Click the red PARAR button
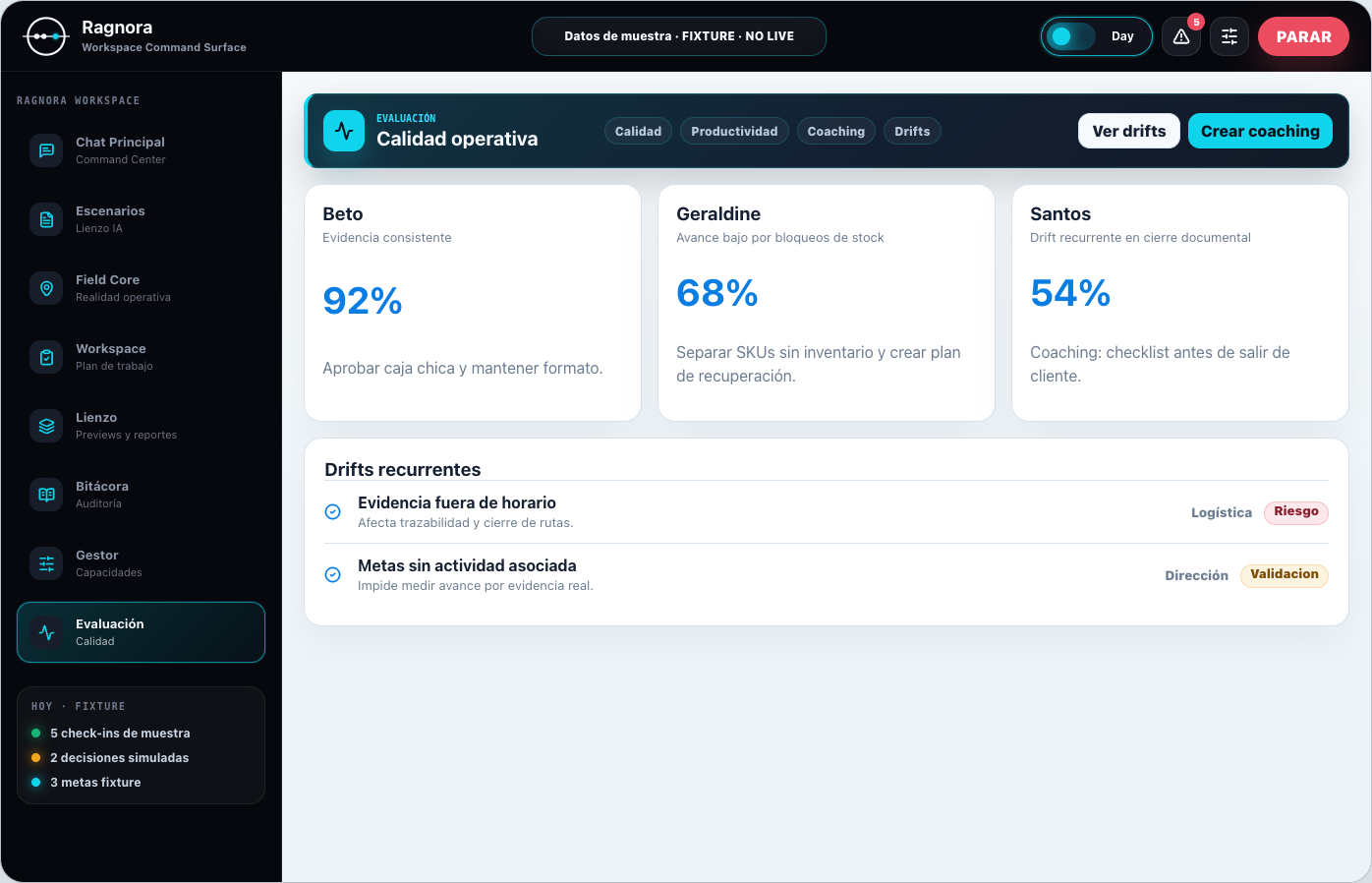 click(x=1303, y=36)
